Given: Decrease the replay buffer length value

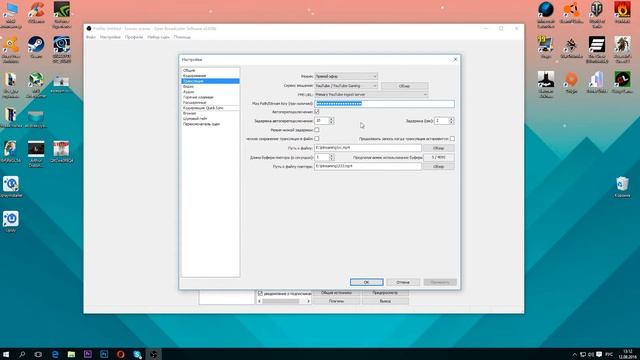Looking at the screenshot, I should 331,159.
